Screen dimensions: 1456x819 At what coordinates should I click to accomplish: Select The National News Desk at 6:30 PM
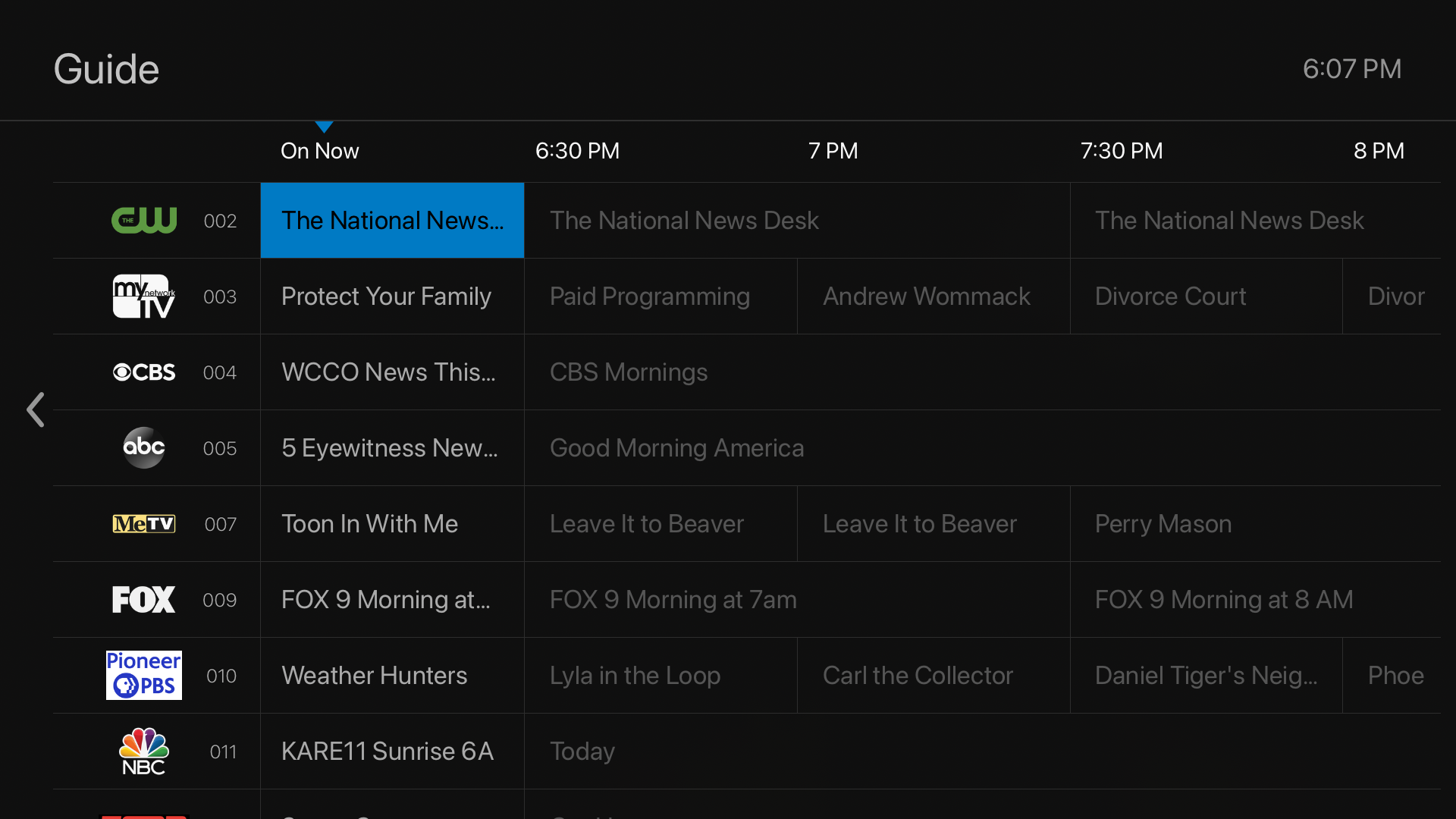click(797, 220)
